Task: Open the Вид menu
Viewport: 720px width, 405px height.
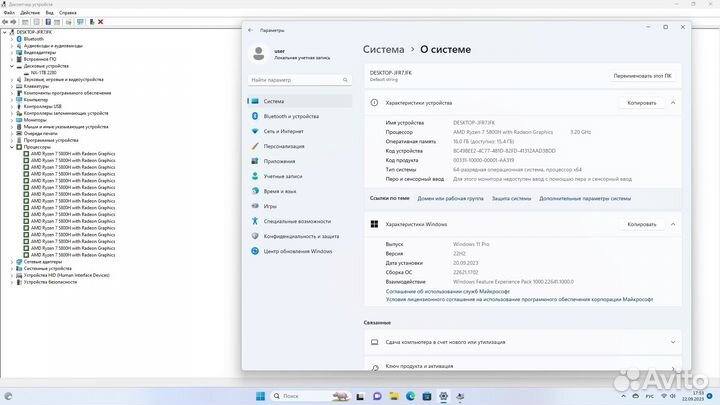Action: (x=49, y=13)
